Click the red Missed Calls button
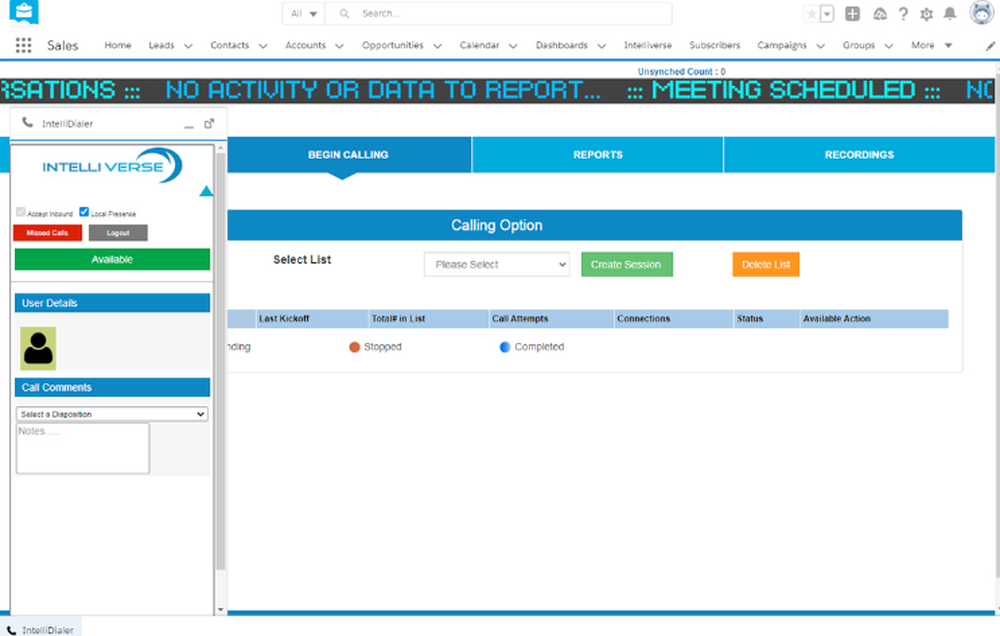 click(48, 233)
